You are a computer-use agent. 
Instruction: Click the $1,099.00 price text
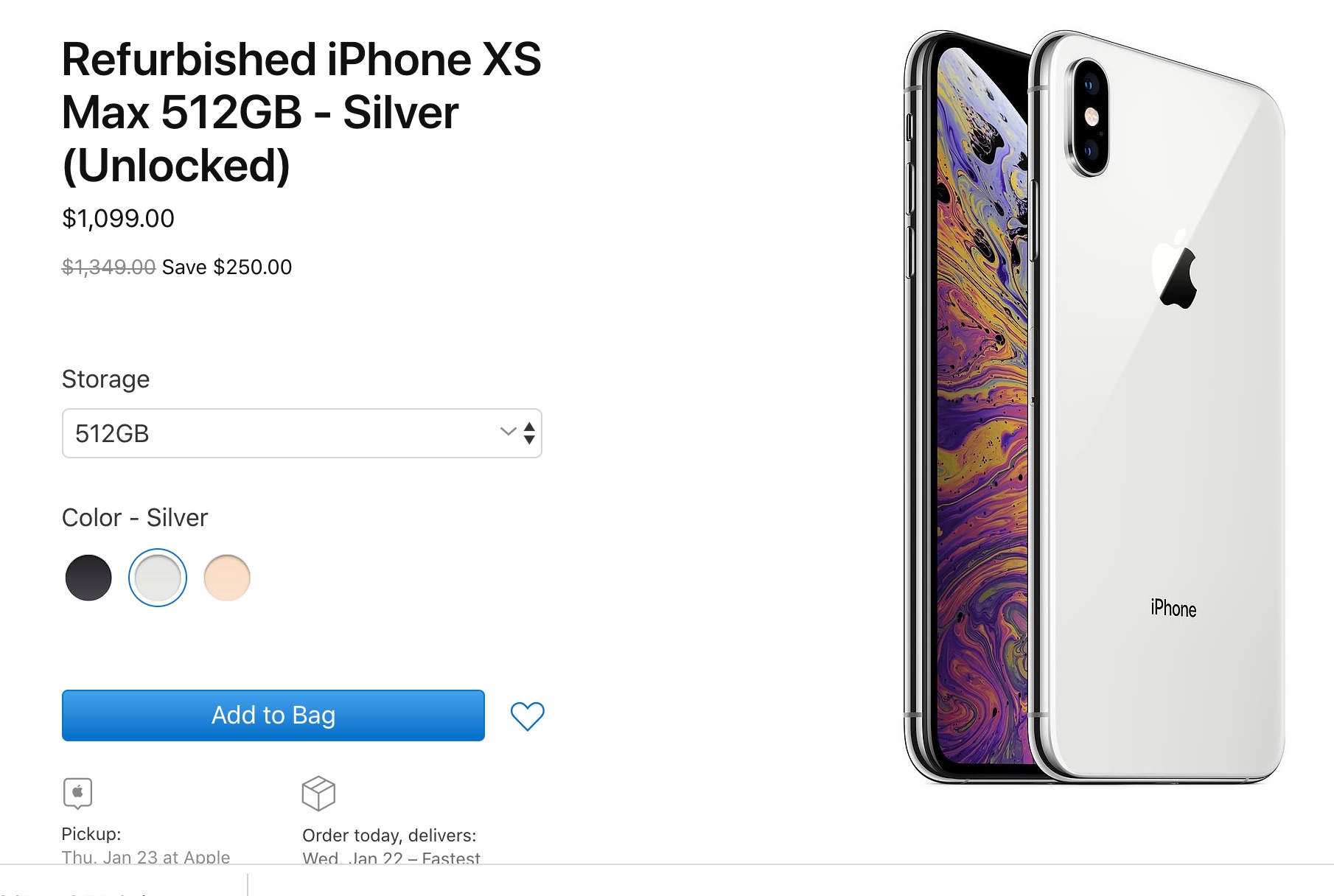(118, 218)
